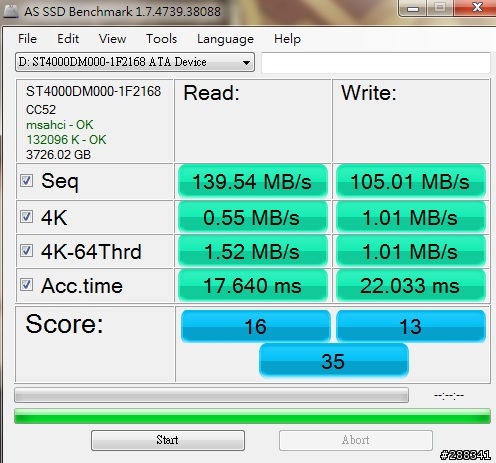
Task: Click the empty text field beside drive selector
Action: point(376,62)
